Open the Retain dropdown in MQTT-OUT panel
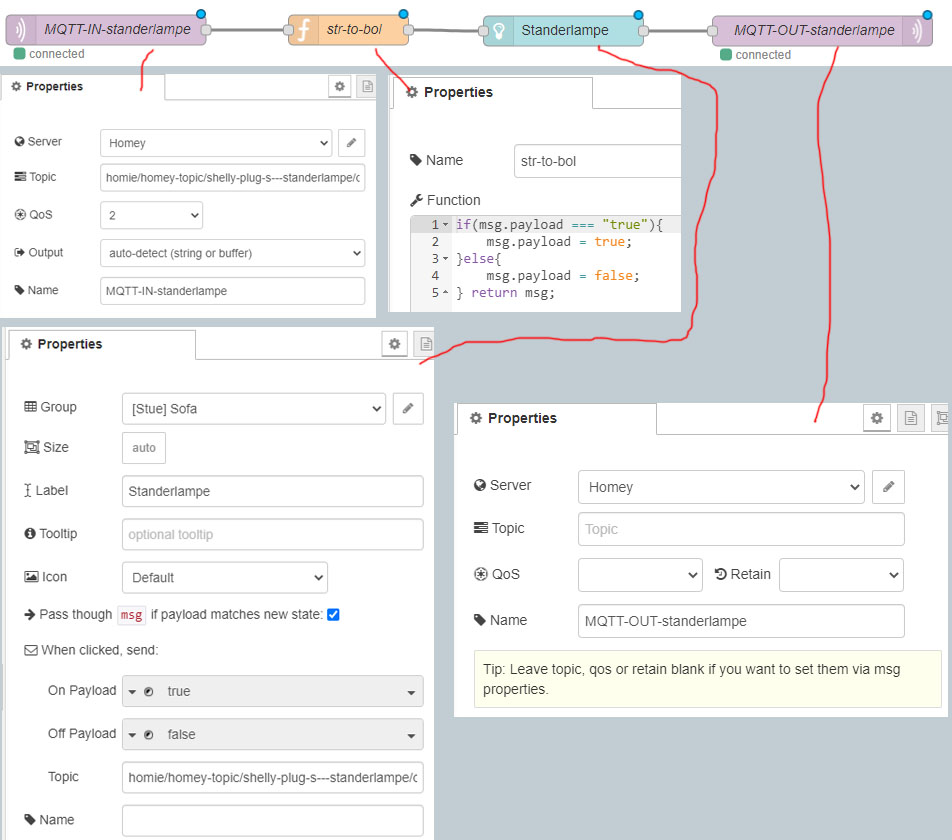Screen dimensions: 952x840 [841, 575]
